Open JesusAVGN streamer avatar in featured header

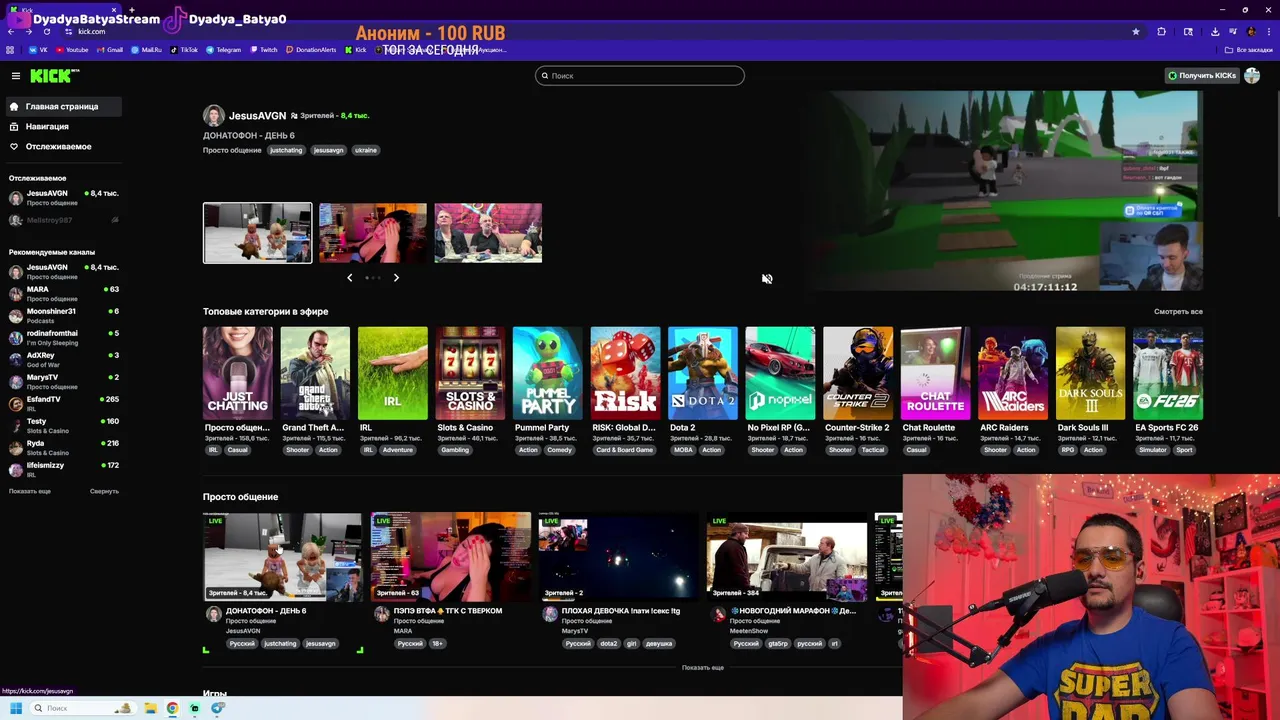pyautogui.click(x=213, y=116)
